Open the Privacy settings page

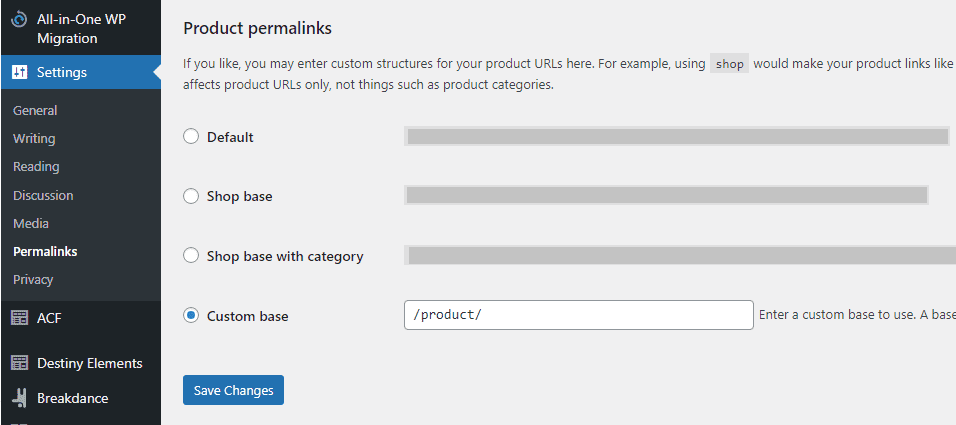point(33,279)
